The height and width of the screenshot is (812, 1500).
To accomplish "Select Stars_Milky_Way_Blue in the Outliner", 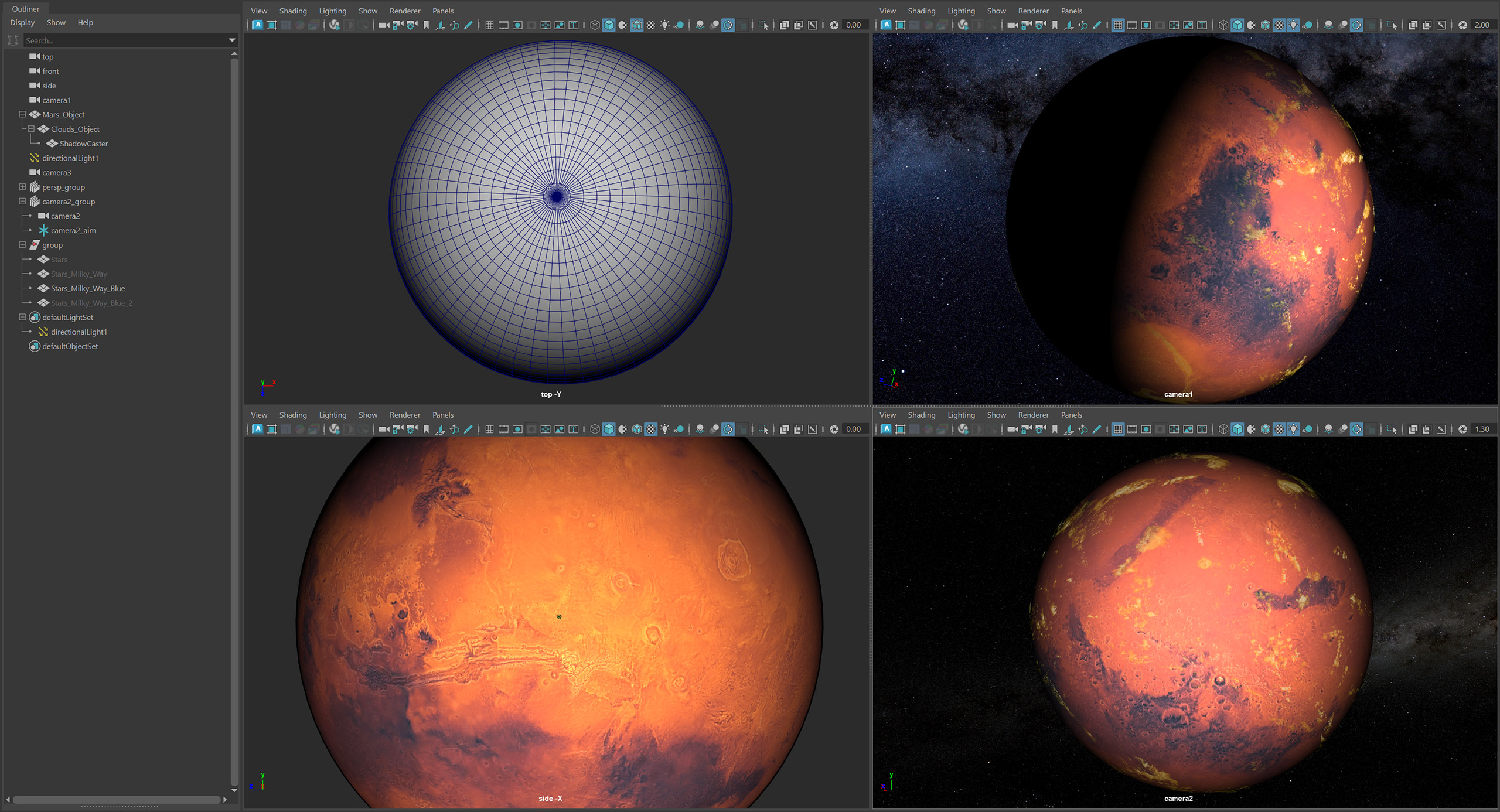I will point(87,288).
